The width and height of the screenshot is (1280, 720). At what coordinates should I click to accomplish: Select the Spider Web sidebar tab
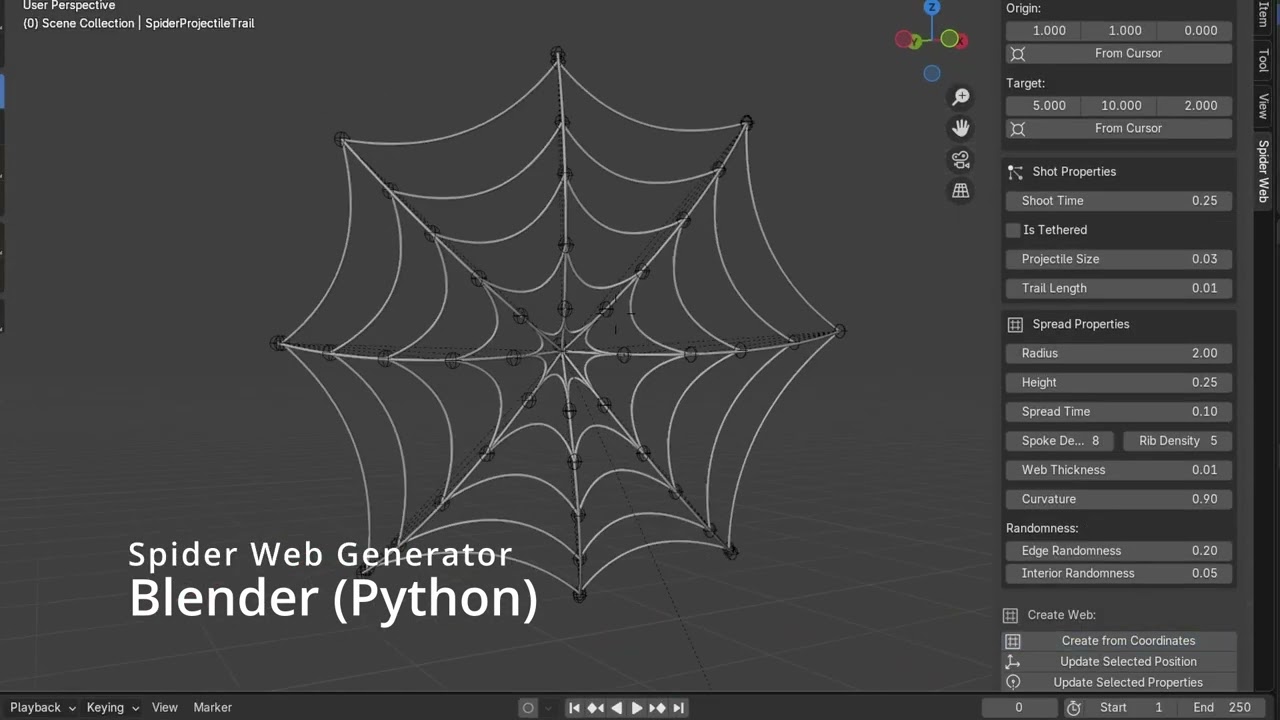pyautogui.click(x=1263, y=171)
